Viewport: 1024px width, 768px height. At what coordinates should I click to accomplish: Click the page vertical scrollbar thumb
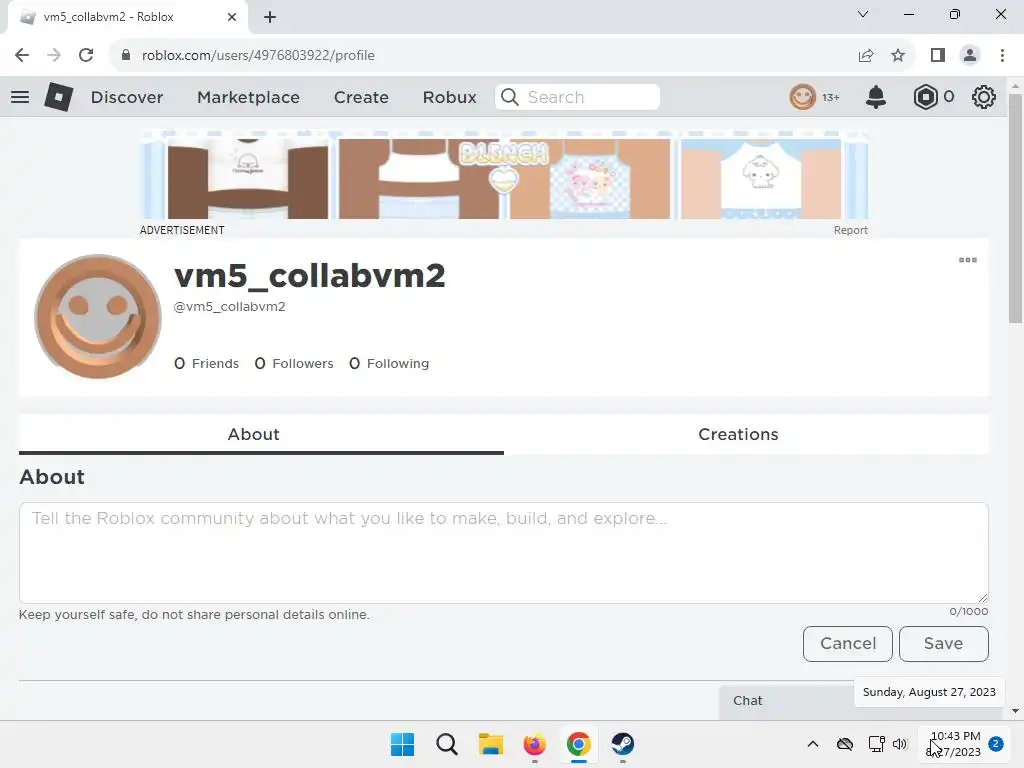tap(1016, 208)
